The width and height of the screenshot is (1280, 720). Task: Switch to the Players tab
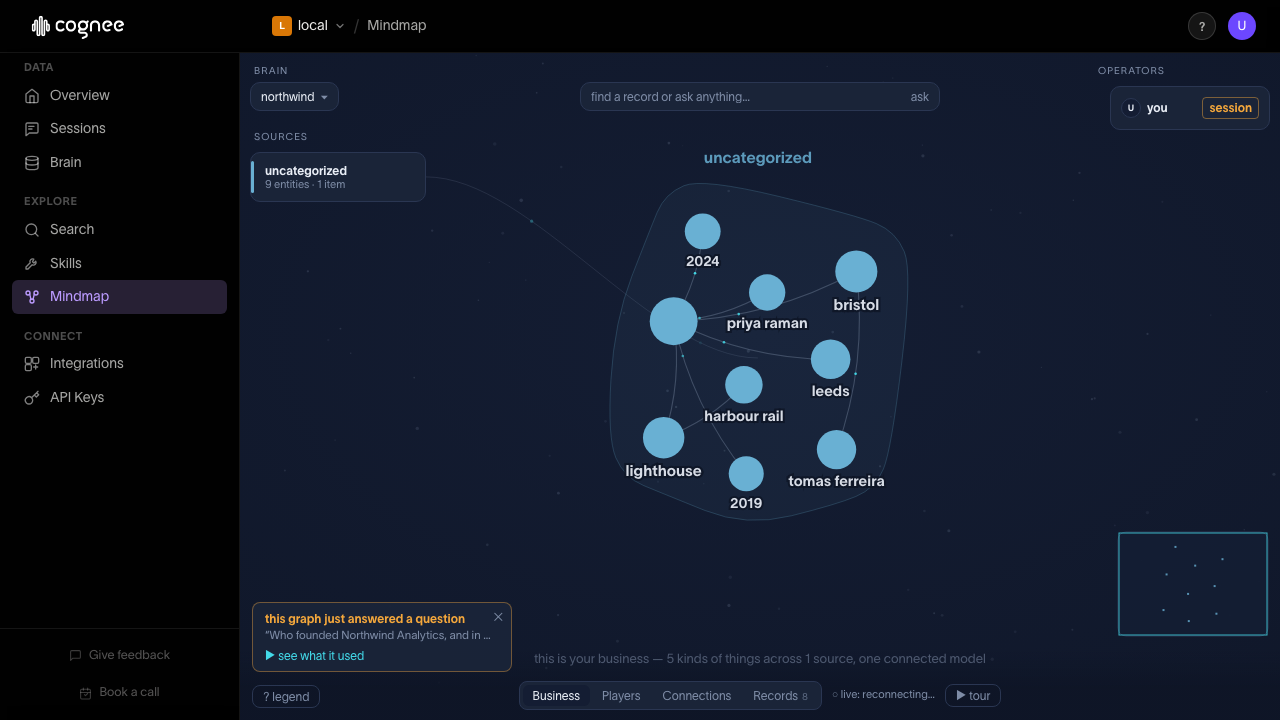(621, 696)
